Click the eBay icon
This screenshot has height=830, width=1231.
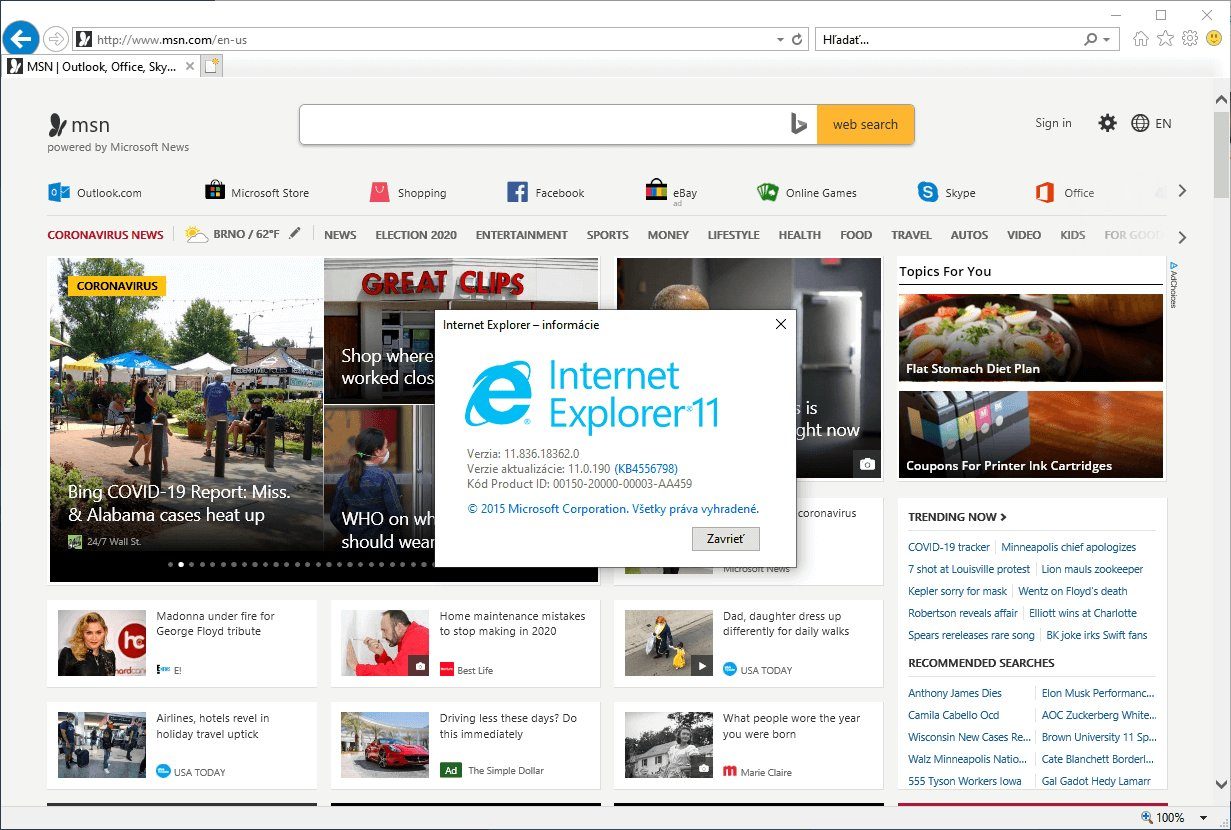point(657,189)
